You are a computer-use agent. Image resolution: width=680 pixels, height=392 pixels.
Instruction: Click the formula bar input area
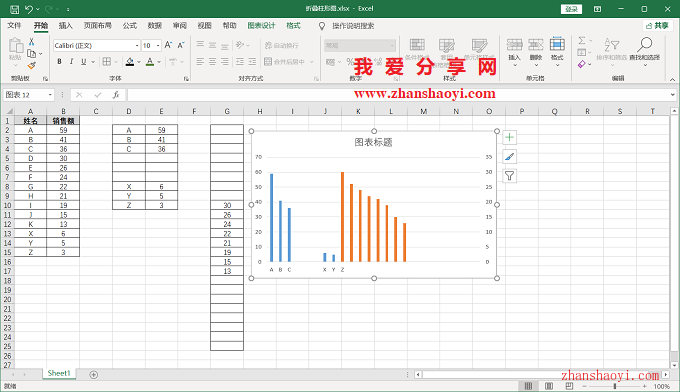(x=398, y=95)
